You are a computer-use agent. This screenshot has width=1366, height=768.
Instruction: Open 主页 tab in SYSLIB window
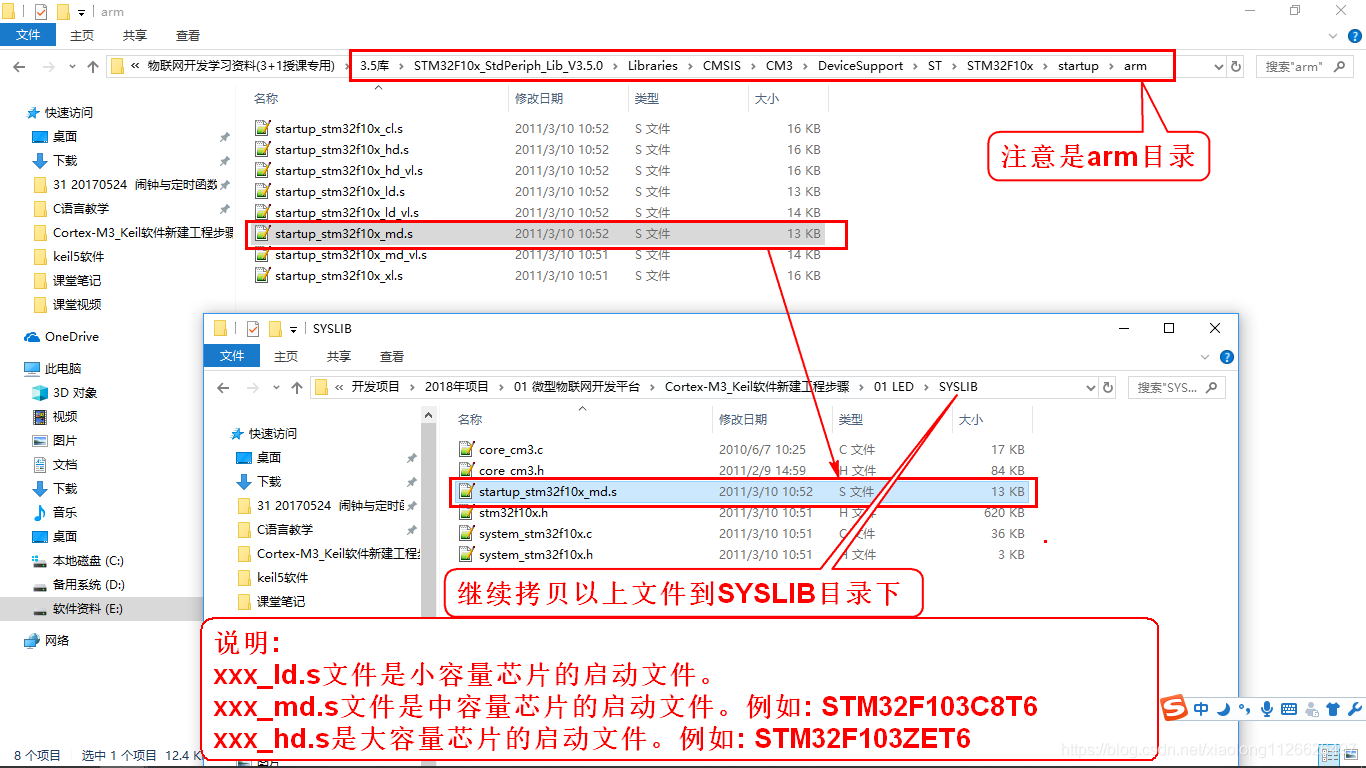(286, 356)
